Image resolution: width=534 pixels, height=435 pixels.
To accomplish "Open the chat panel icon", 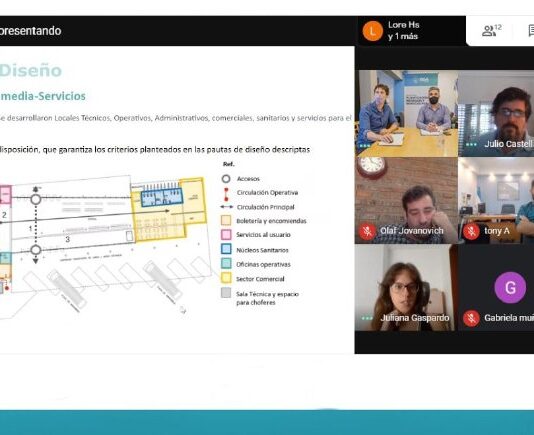I will pos(531,31).
